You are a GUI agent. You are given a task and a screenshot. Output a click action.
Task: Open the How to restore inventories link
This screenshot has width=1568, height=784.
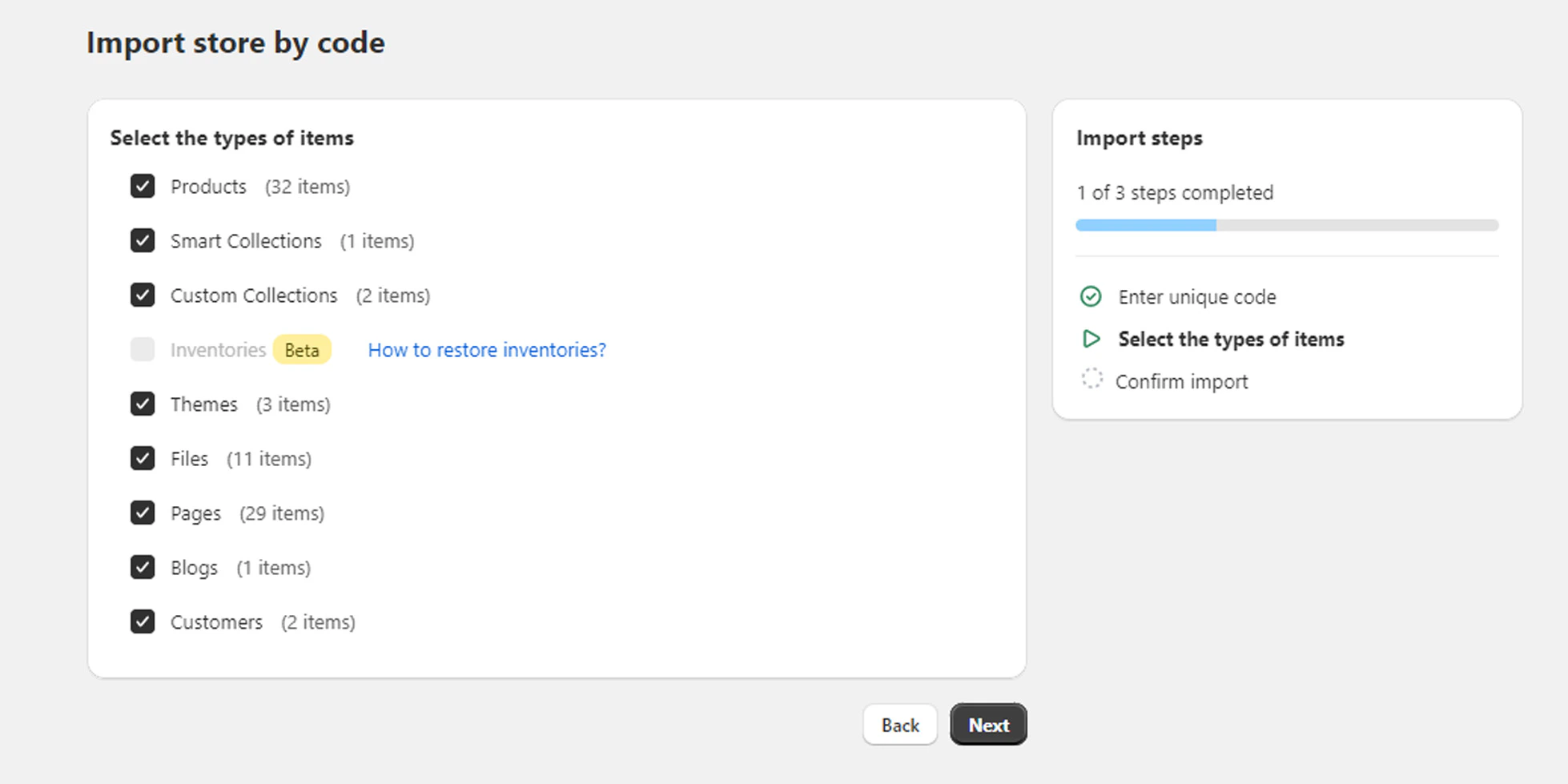(486, 349)
